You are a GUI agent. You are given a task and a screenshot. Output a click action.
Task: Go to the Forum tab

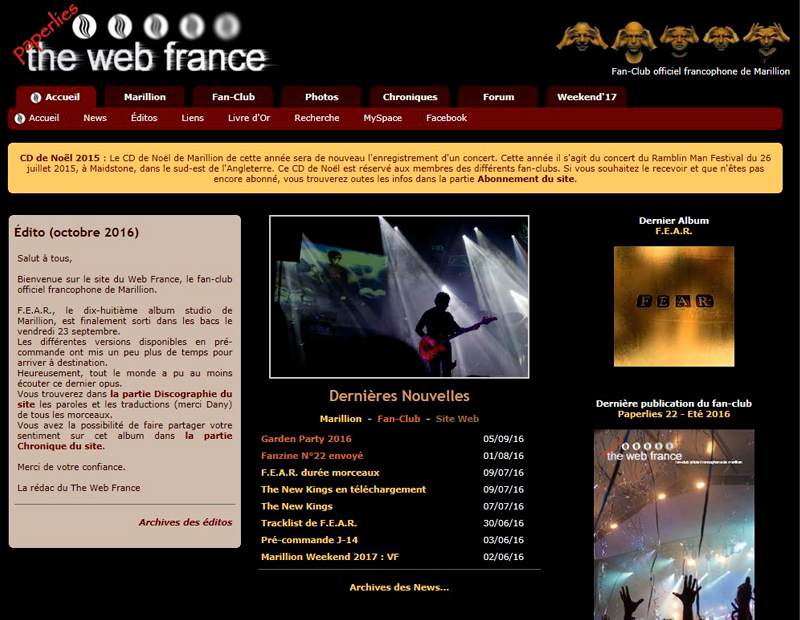498,97
